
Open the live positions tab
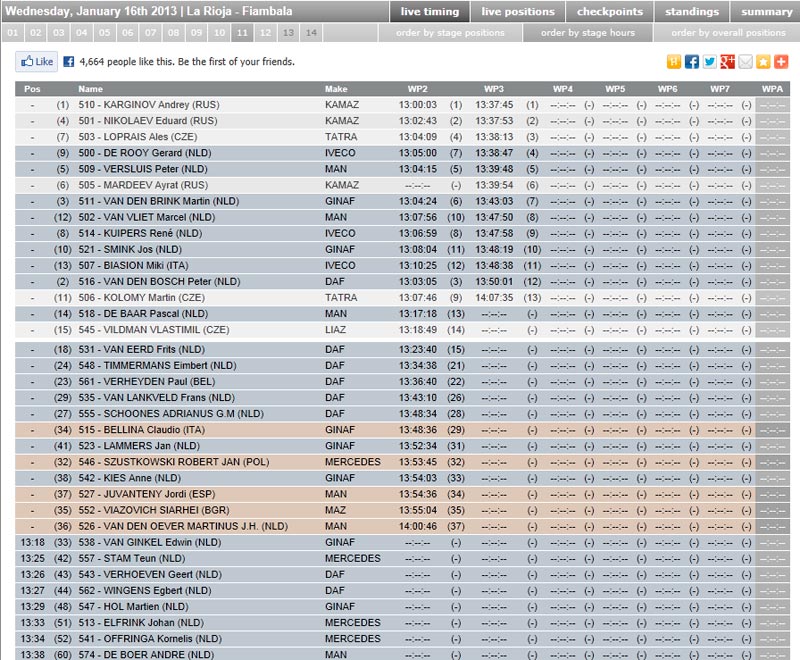518,12
